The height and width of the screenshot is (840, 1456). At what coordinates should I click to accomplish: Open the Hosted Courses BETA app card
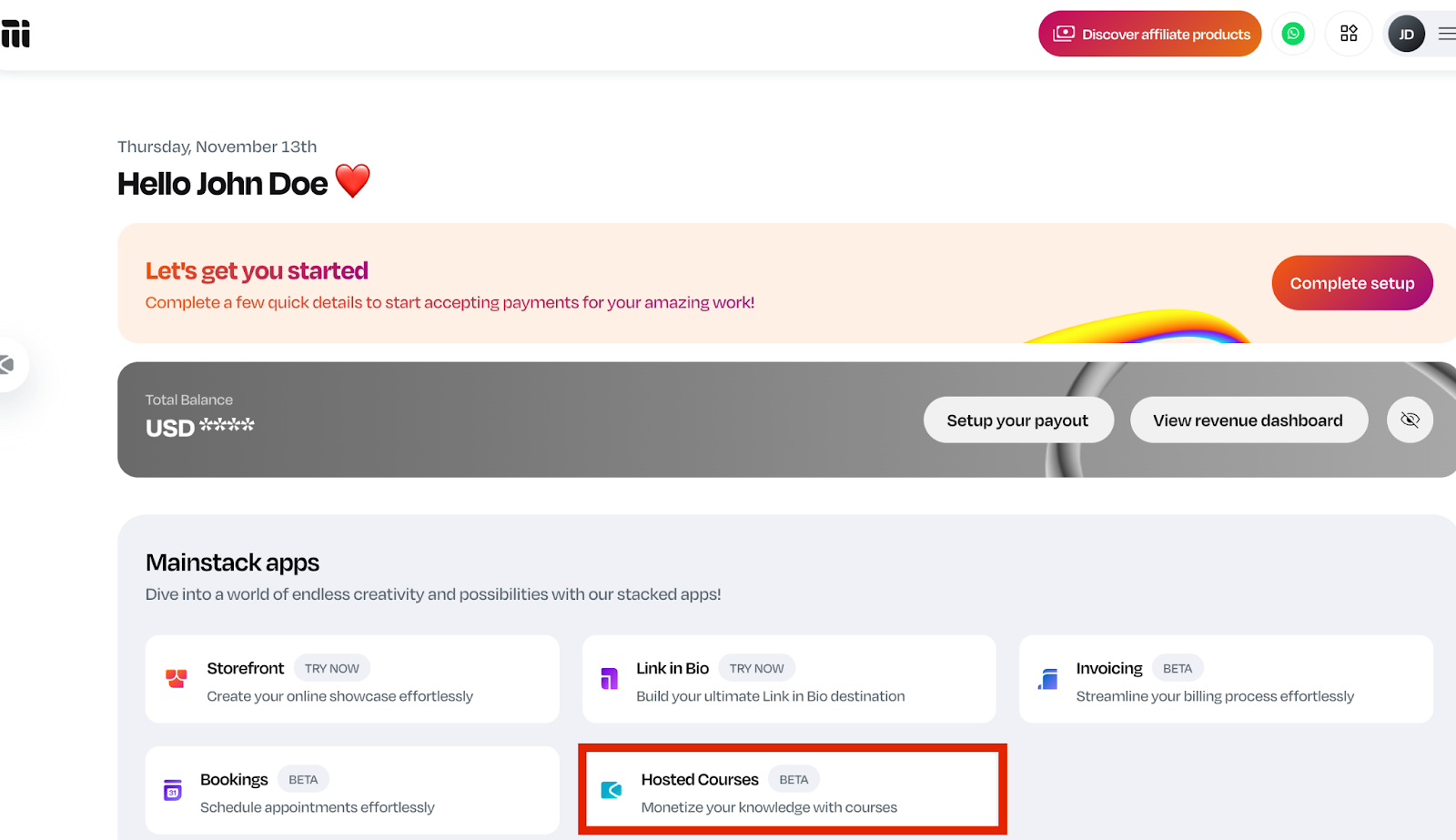tap(791, 789)
